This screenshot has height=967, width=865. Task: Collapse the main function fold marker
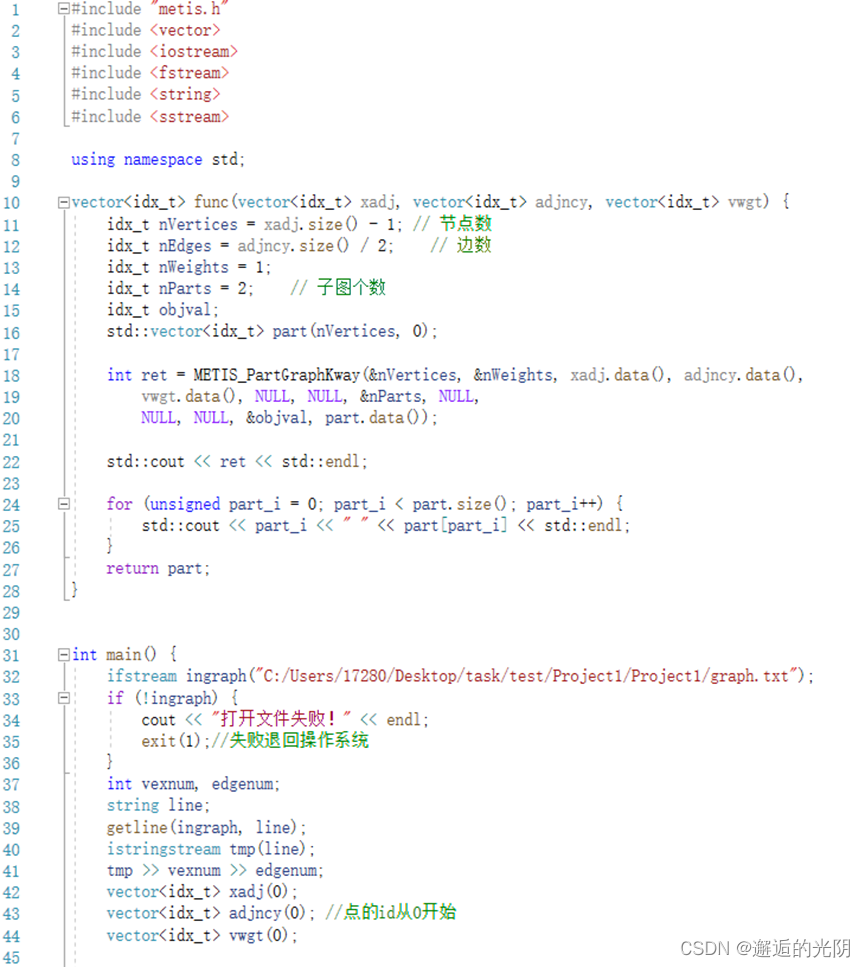click(x=64, y=654)
